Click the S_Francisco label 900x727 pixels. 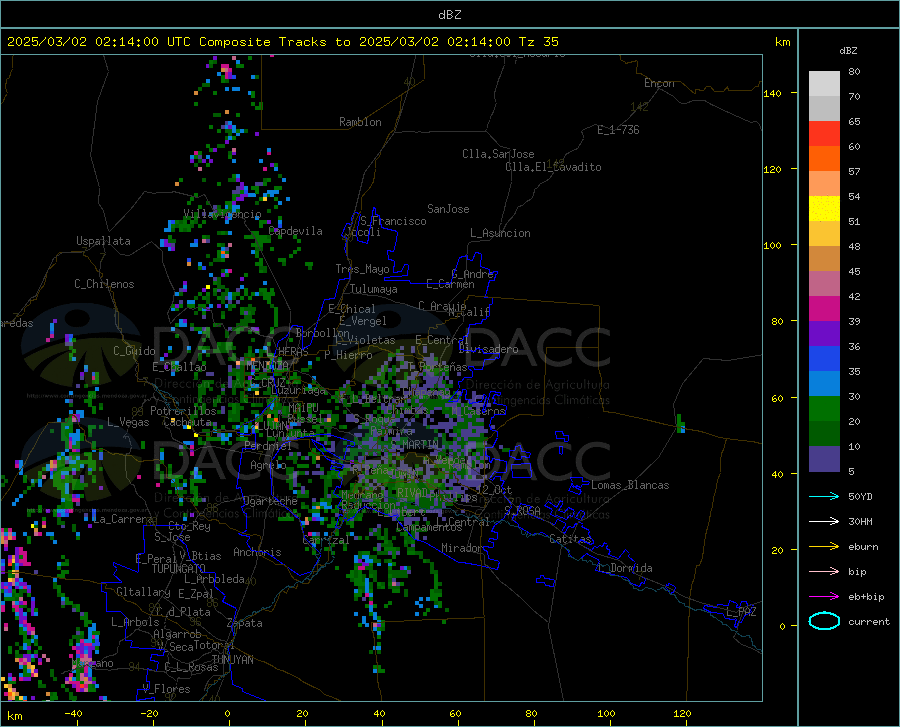[393, 221]
